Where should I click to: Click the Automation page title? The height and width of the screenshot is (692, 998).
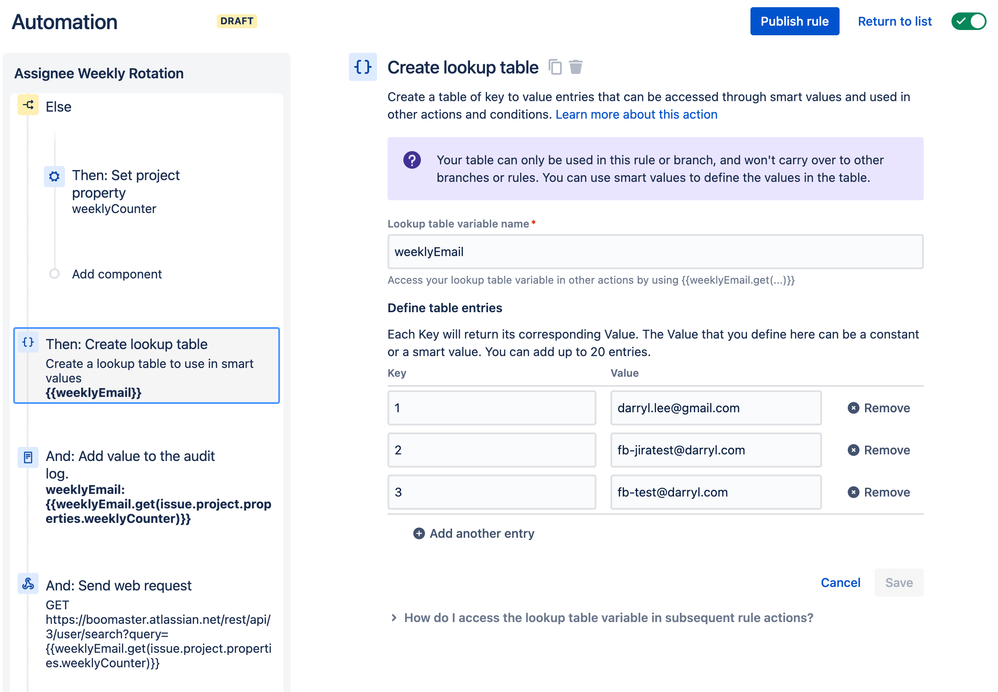point(64,22)
